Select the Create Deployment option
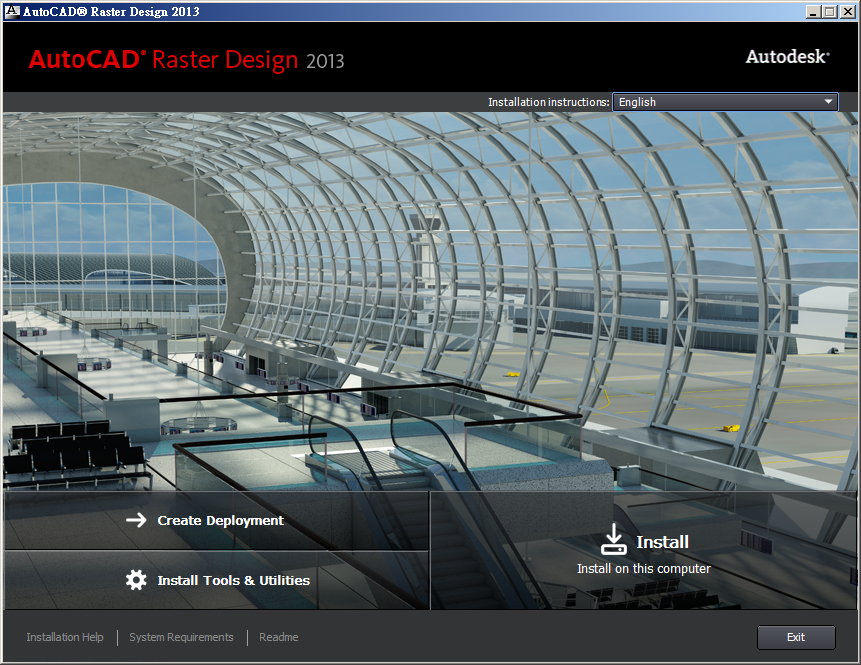Viewport: 861px width, 665px height. pyautogui.click(x=220, y=520)
